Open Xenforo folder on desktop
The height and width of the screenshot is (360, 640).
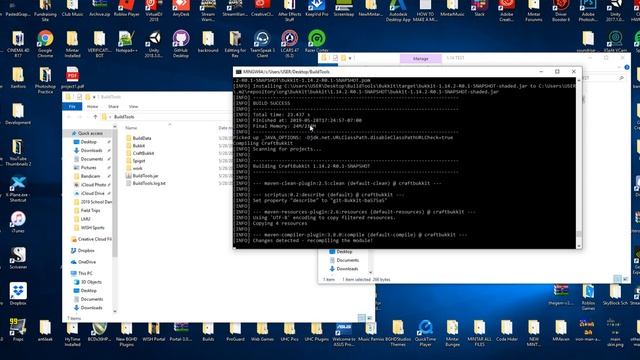pyautogui.click(x=18, y=78)
